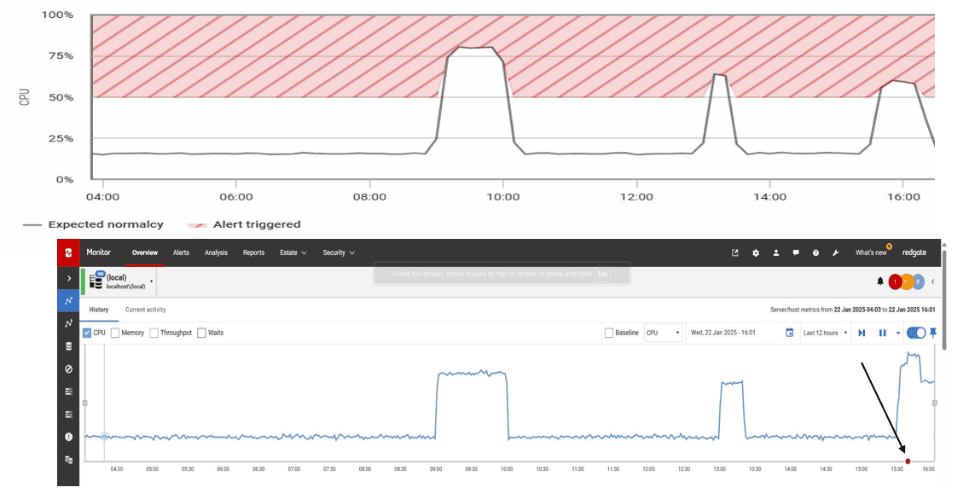Screen dimensions: 969x499
Task: Select the History tab
Action: pos(98,310)
